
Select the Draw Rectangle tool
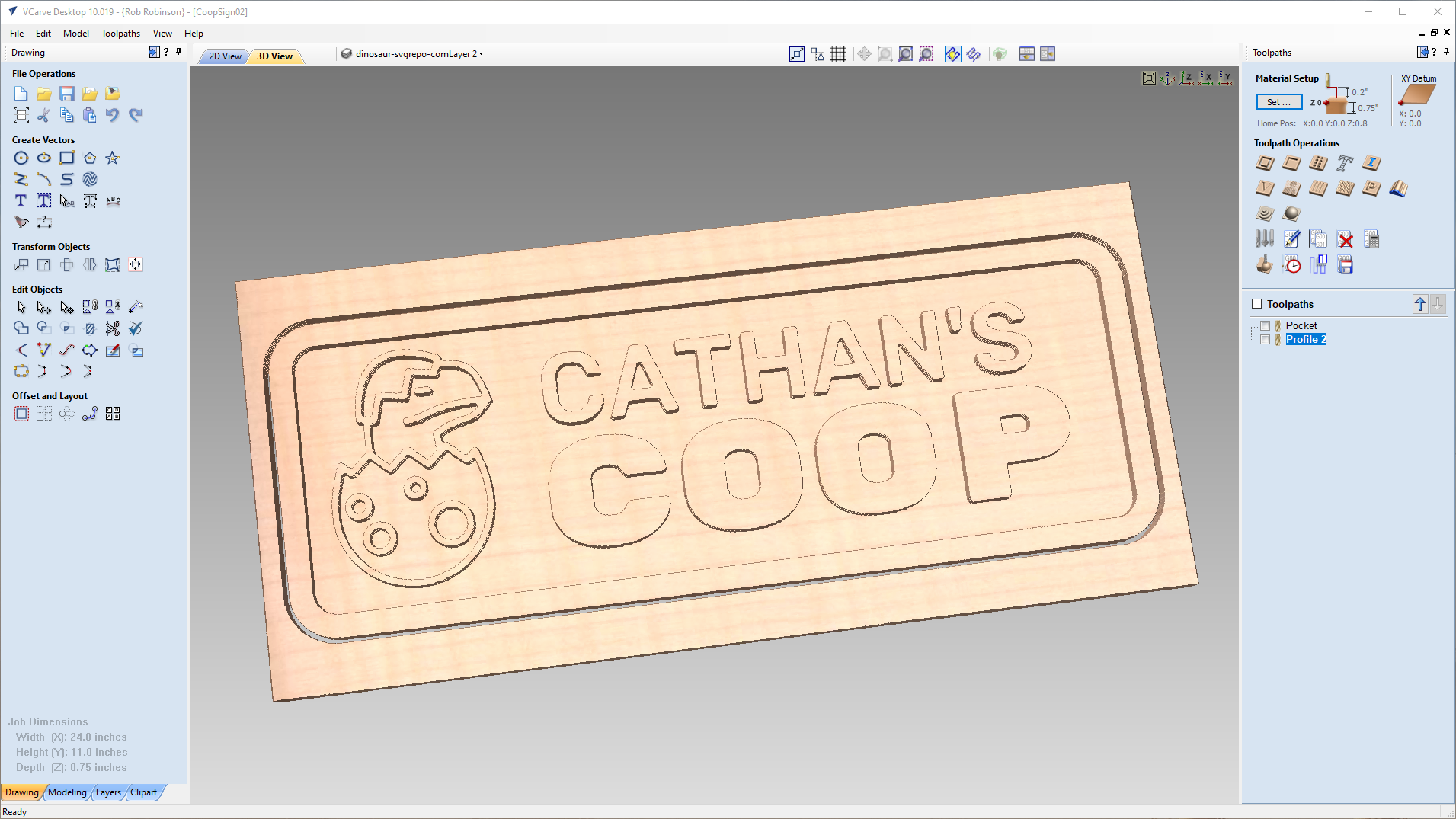[67, 158]
